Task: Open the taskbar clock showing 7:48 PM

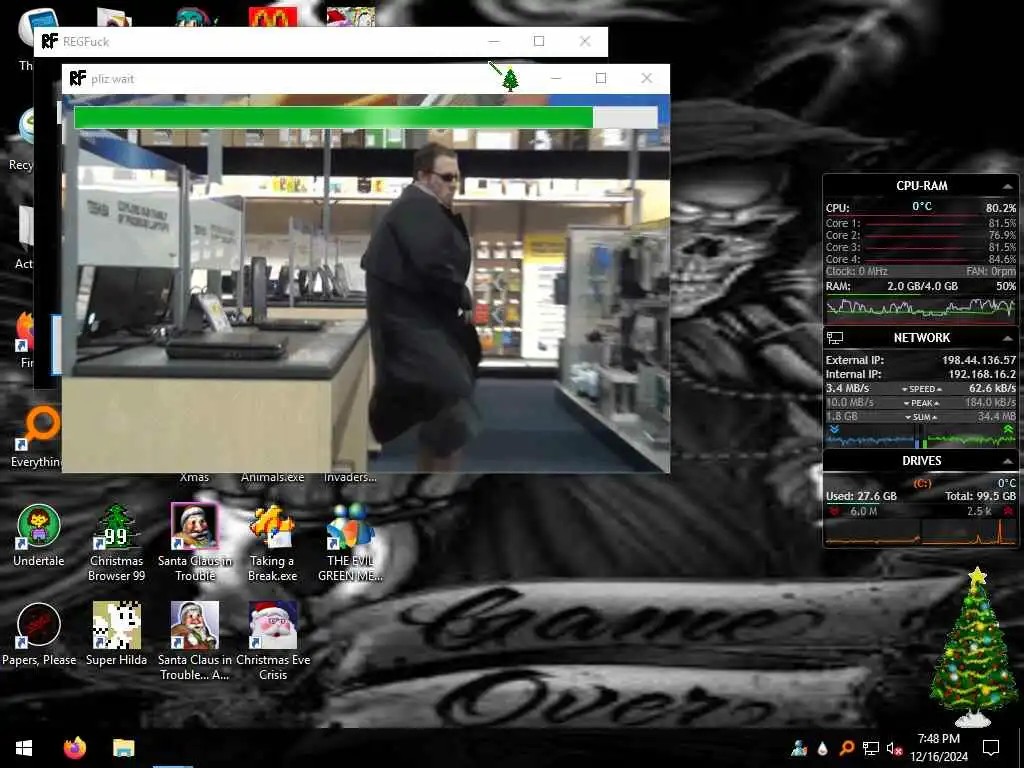Action: (x=938, y=748)
